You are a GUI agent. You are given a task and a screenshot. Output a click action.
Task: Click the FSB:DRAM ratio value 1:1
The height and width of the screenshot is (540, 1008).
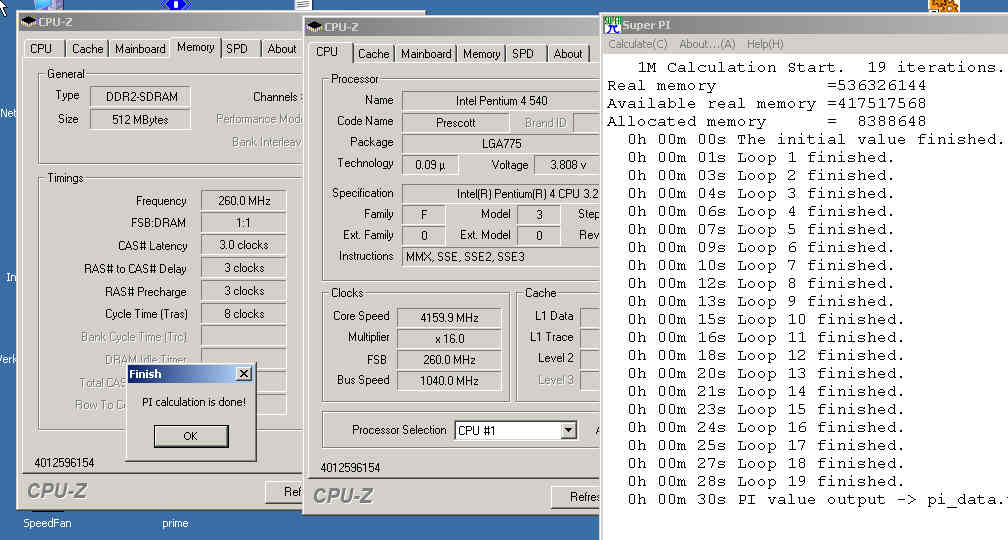[x=244, y=223]
